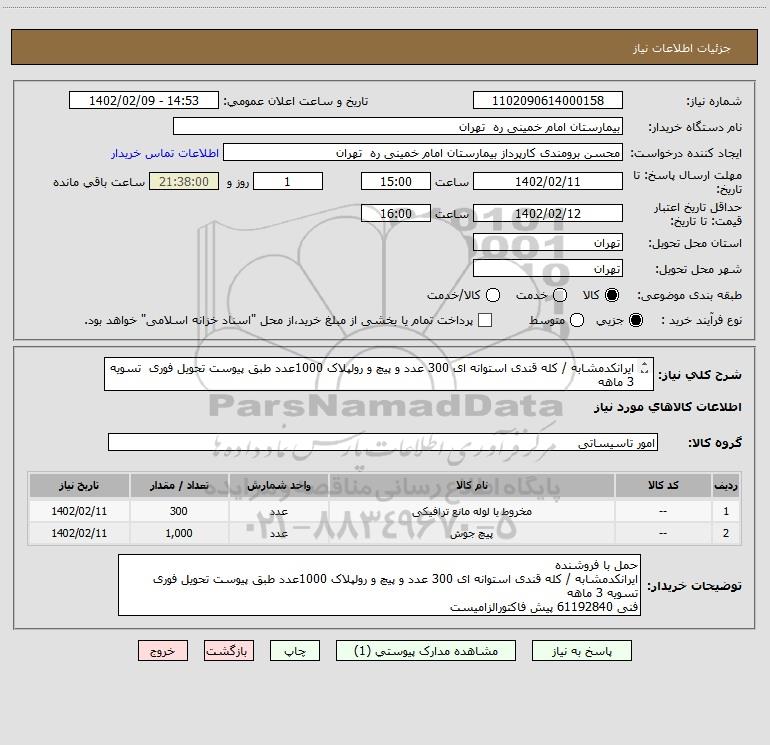Select row پیچ جوش item name

(471, 533)
